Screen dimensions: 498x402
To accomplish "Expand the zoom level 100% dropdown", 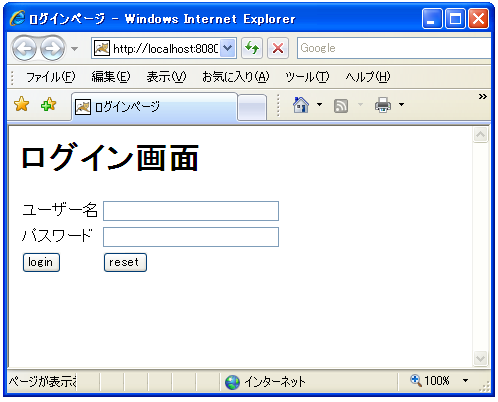I will point(466,380).
